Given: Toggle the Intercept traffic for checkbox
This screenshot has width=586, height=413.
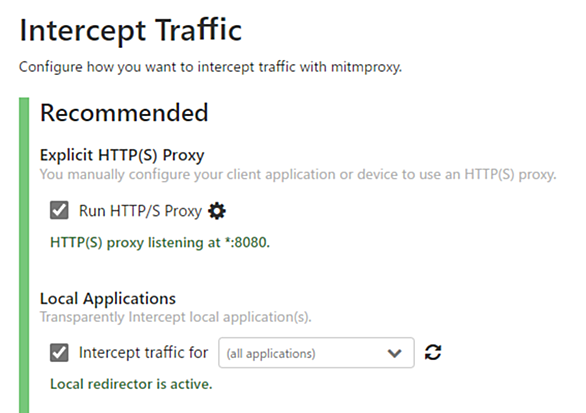Looking at the screenshot, I should click(59, 352).
